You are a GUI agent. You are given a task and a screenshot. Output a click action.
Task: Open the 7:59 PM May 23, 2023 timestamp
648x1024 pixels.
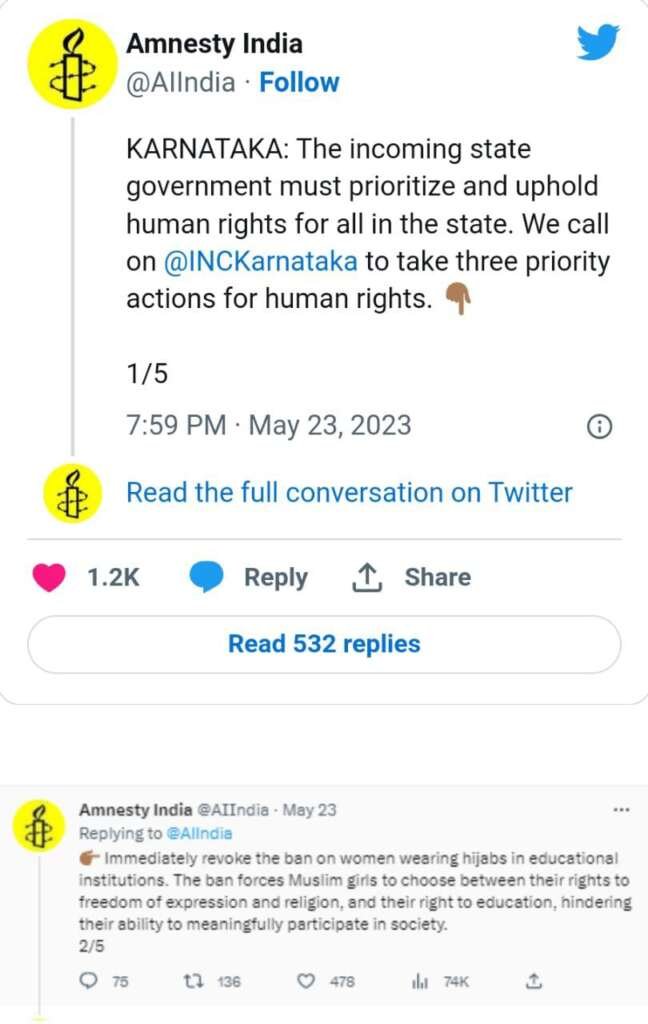coord(268,425)
